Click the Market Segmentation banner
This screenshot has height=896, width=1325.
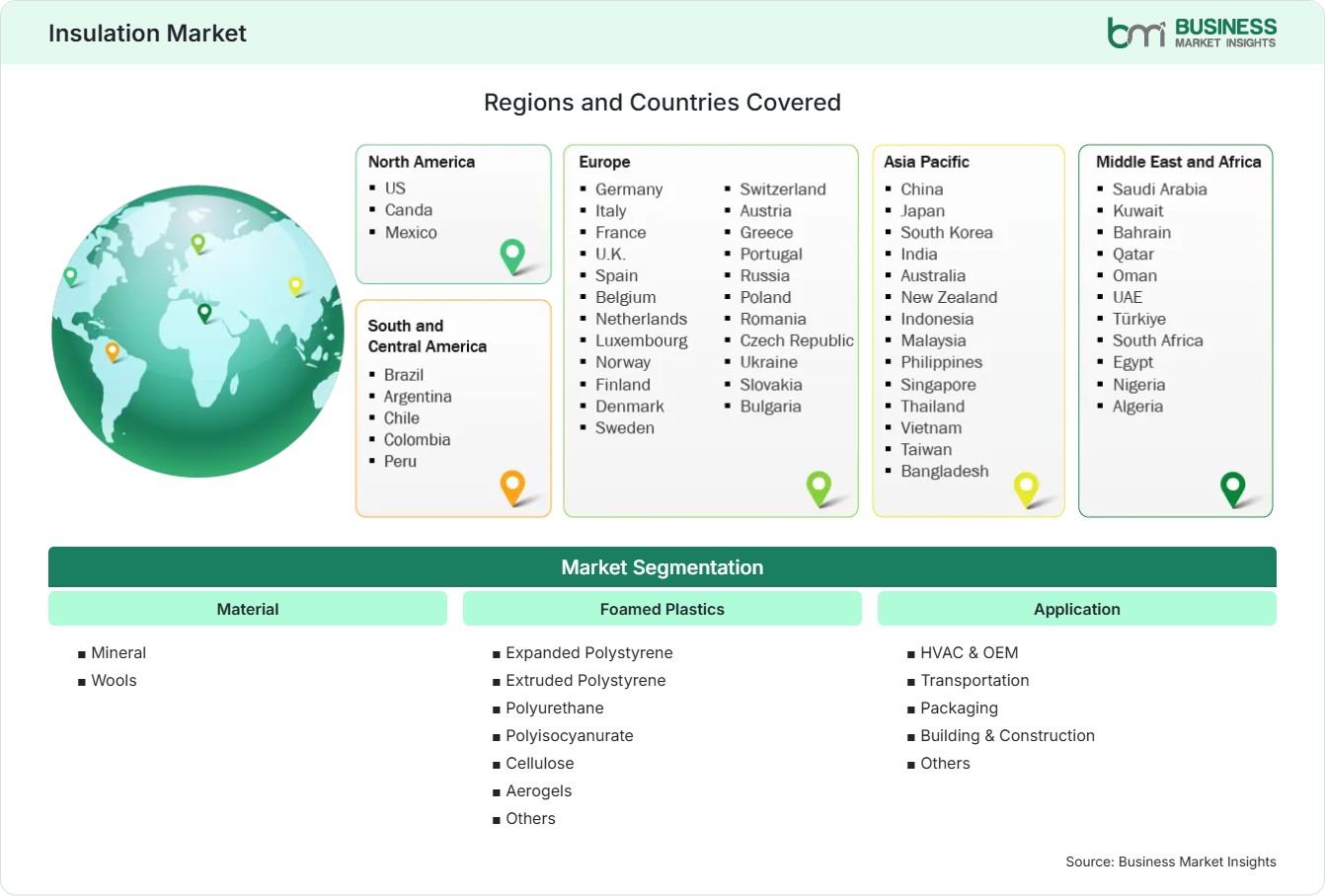coord(662,567)
